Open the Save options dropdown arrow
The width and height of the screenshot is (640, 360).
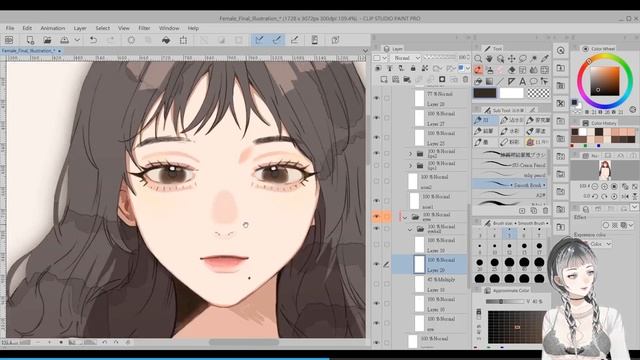77,40
